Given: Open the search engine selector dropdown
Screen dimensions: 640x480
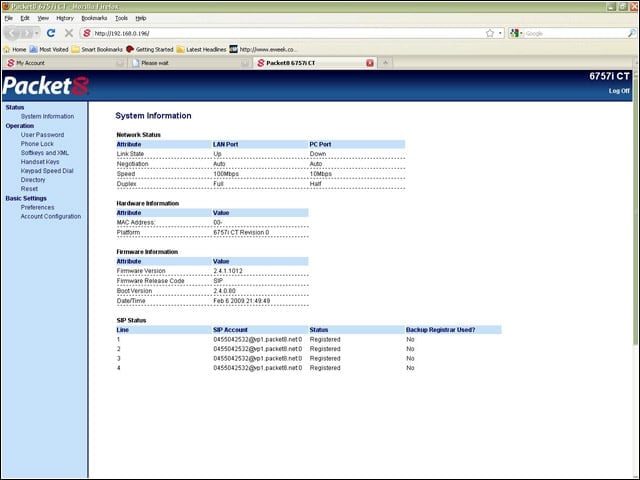Looking at the screenshot, I should click(516, 33).
